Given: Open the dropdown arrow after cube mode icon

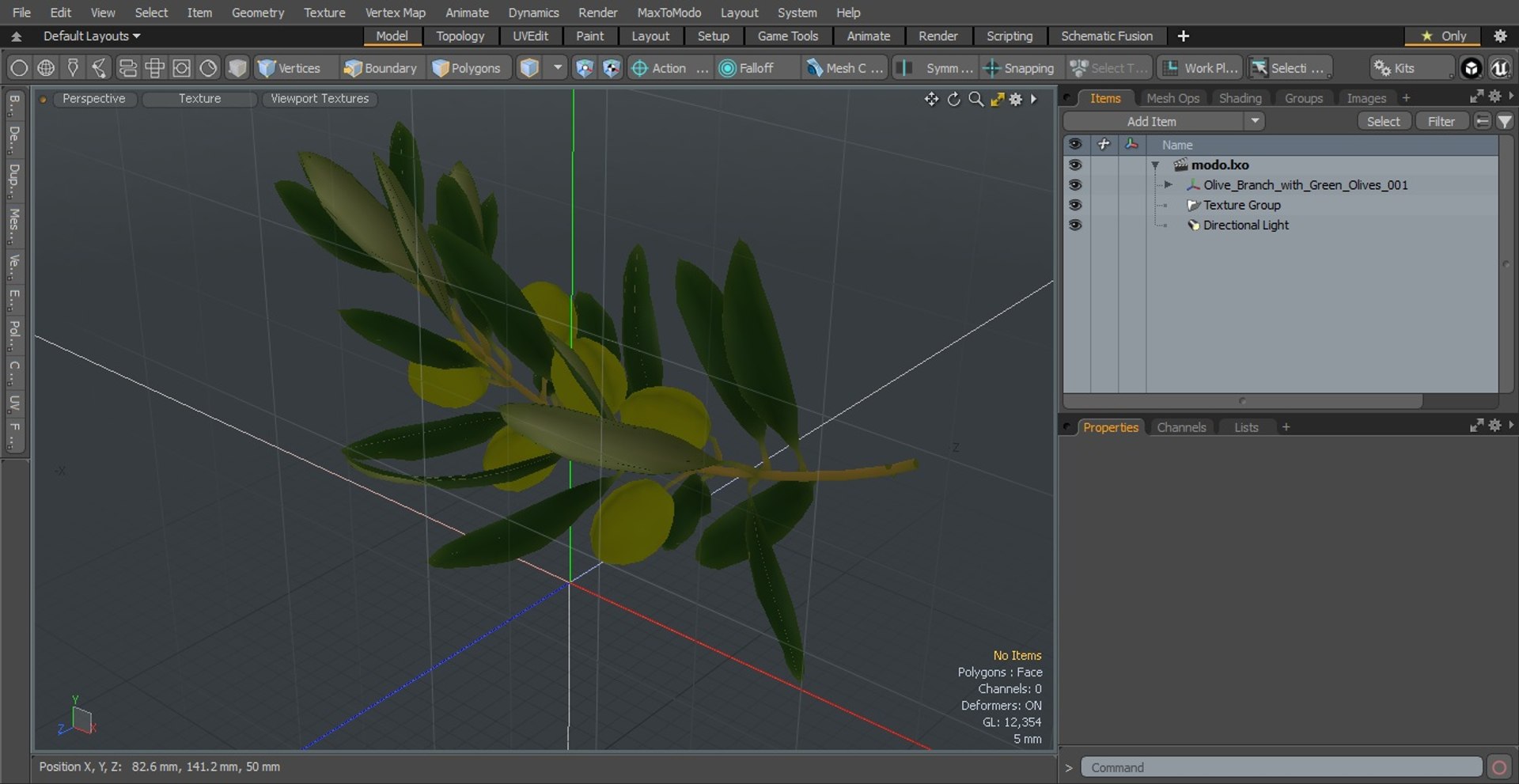Looking at the screenshot, I should point(558,68).
